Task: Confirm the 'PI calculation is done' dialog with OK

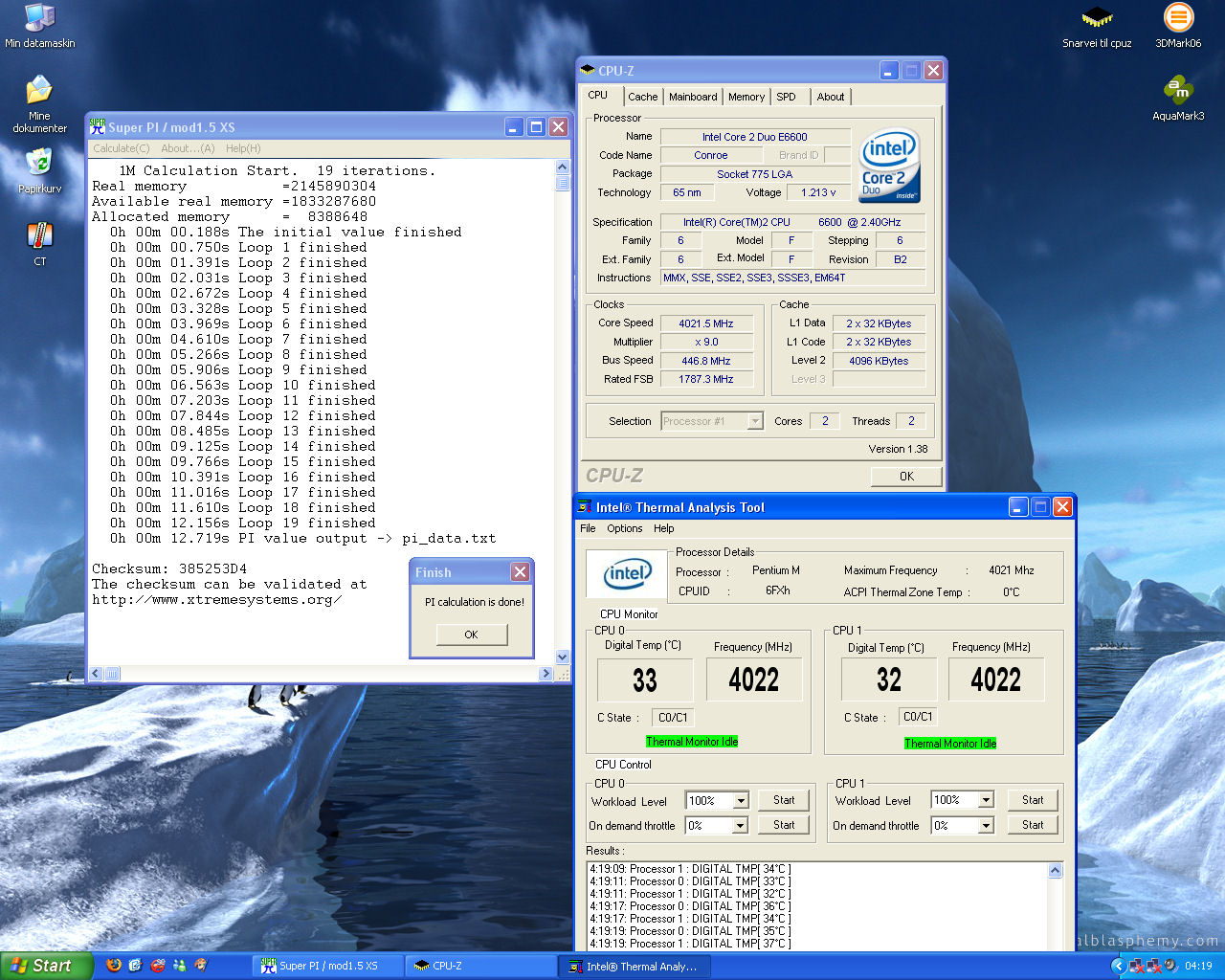Action: point(471,635)
